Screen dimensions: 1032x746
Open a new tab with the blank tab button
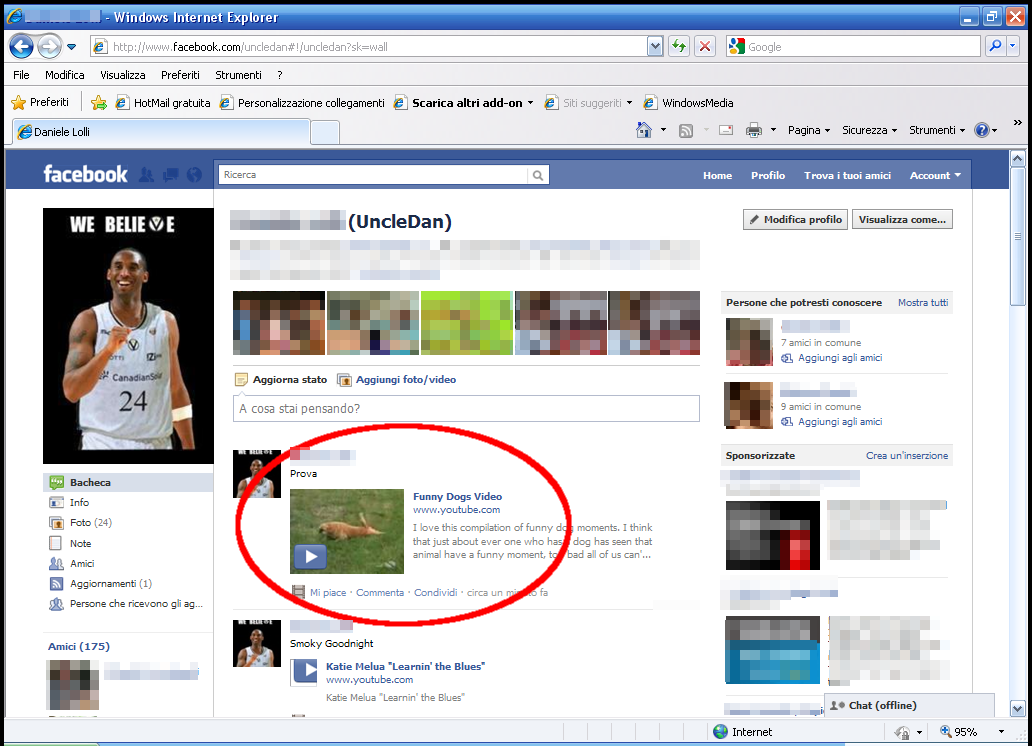(324, 132)
